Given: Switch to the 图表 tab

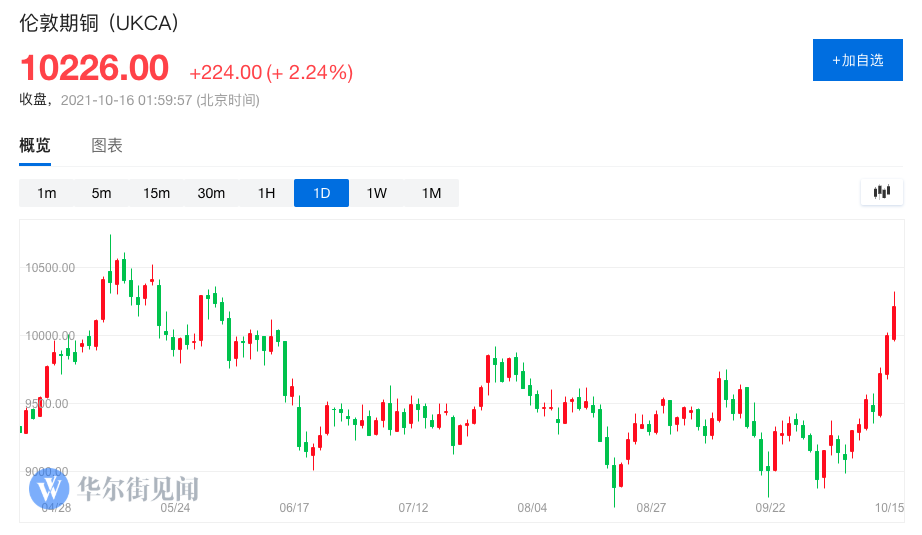Looking at the screenshot, I should tap(106, 145).
